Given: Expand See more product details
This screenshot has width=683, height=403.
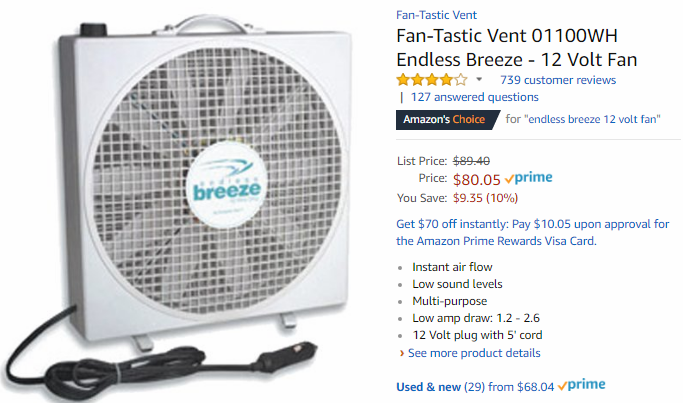Looking at the screenshot, I should coord(474,353).
